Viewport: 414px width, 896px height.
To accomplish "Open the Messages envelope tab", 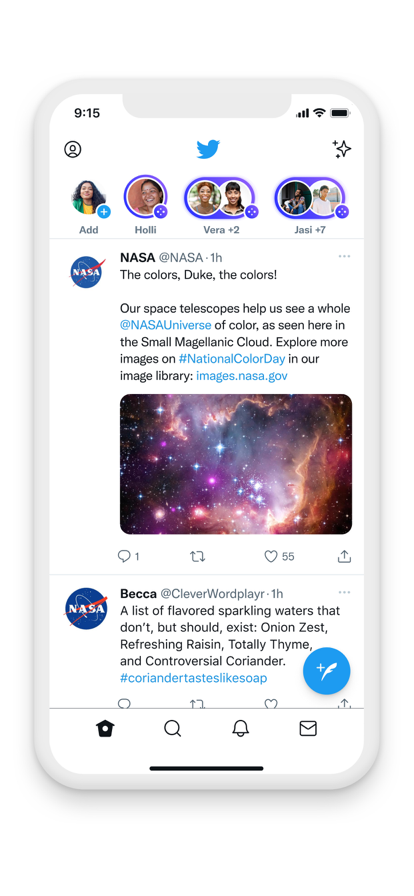I will [x=308, y=729].
